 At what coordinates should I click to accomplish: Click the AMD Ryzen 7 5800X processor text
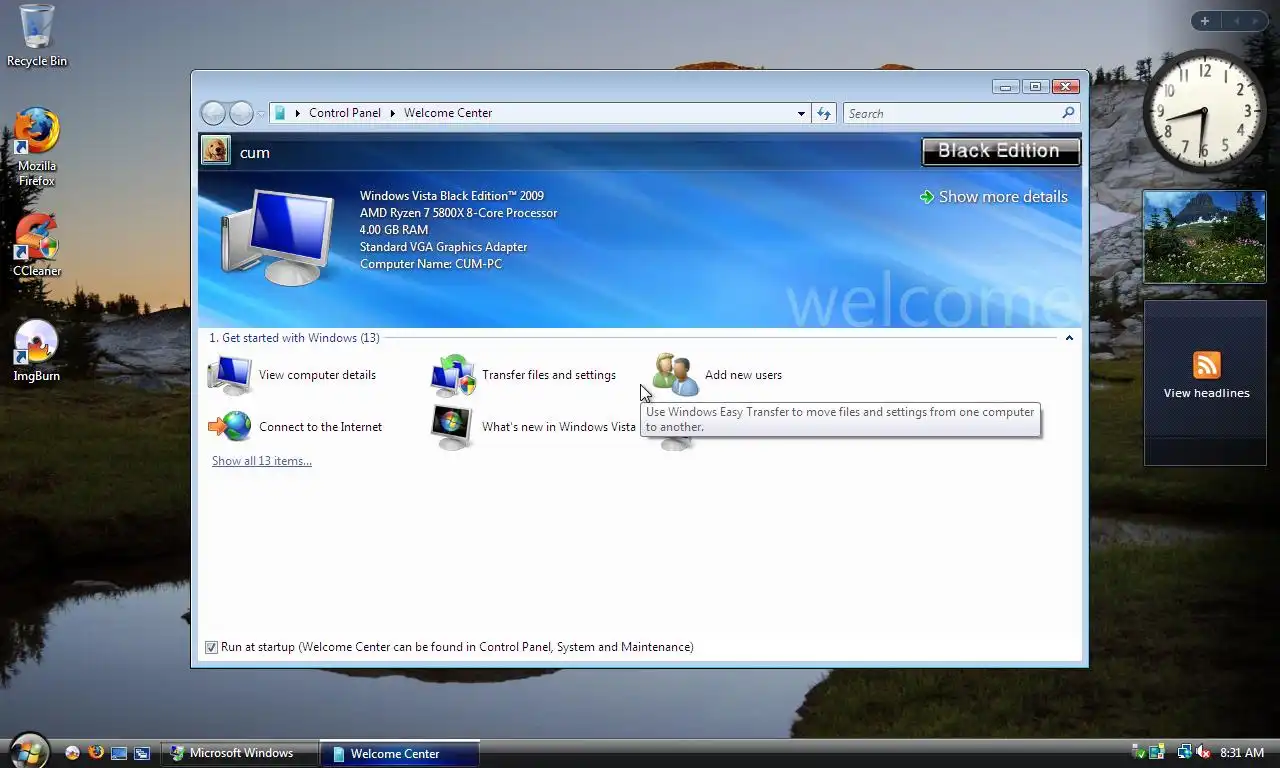point(458,213)
